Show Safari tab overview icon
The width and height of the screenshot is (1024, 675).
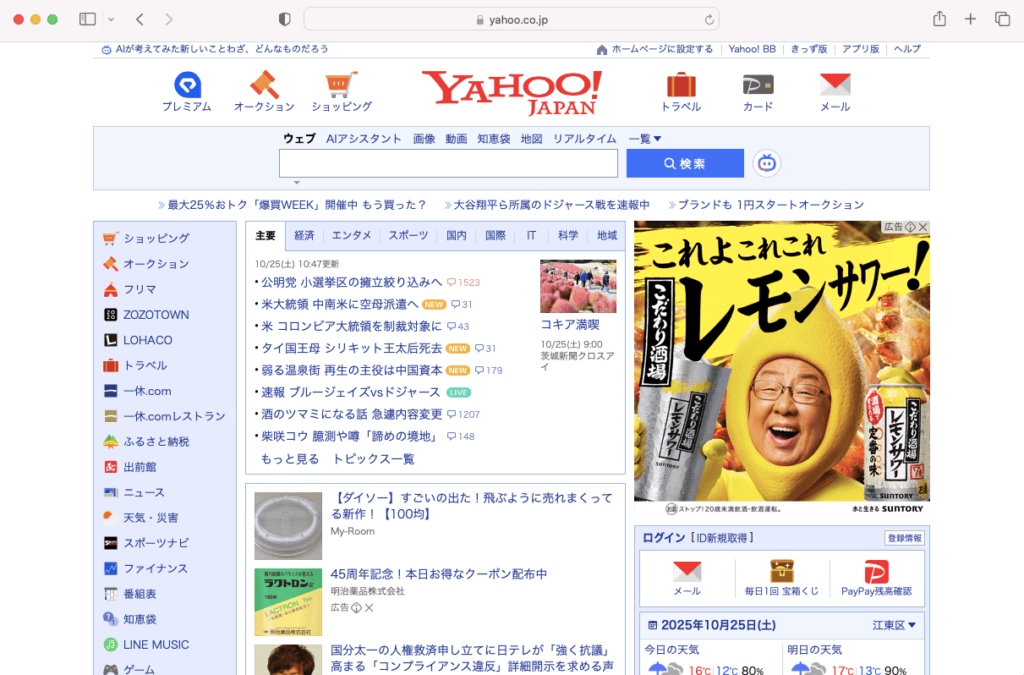[x=1002, y=20]
